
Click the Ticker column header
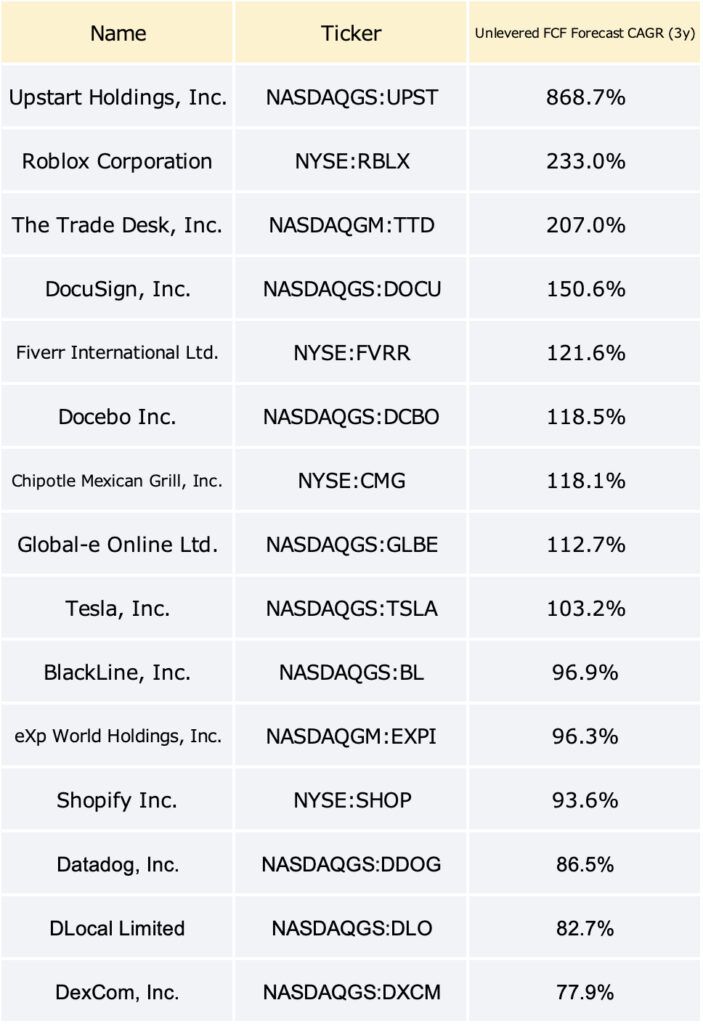pos(351,33)
